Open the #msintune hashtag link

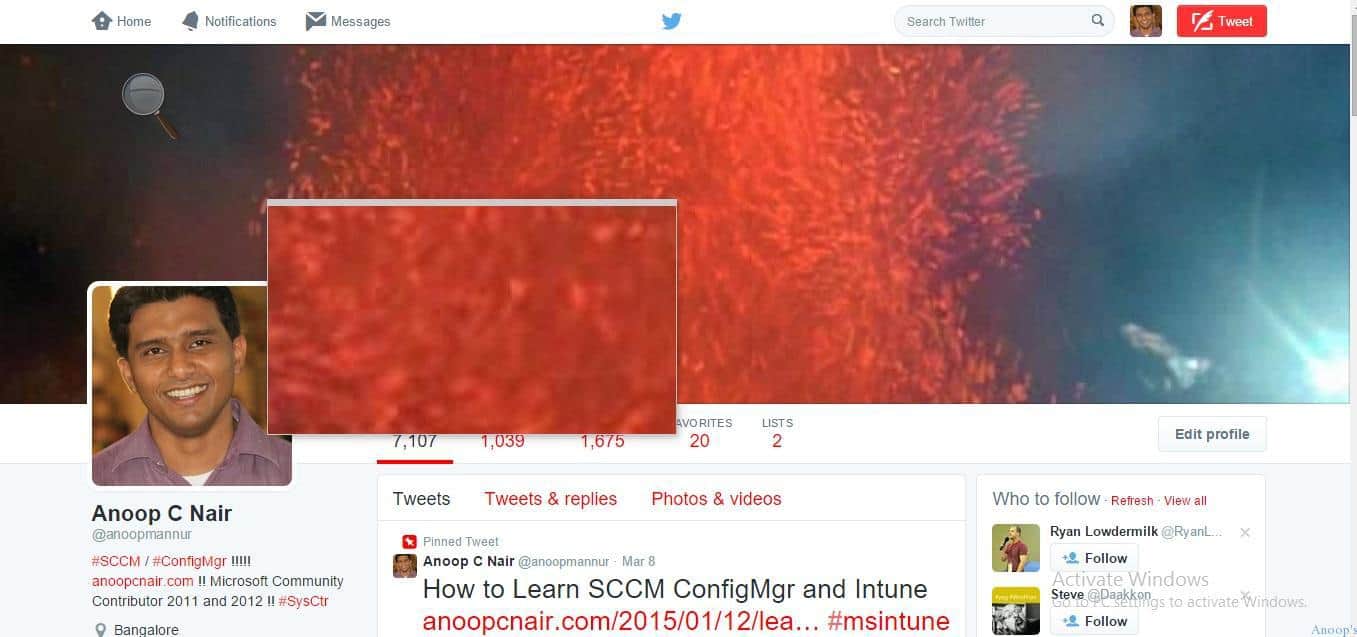point(888,621)
